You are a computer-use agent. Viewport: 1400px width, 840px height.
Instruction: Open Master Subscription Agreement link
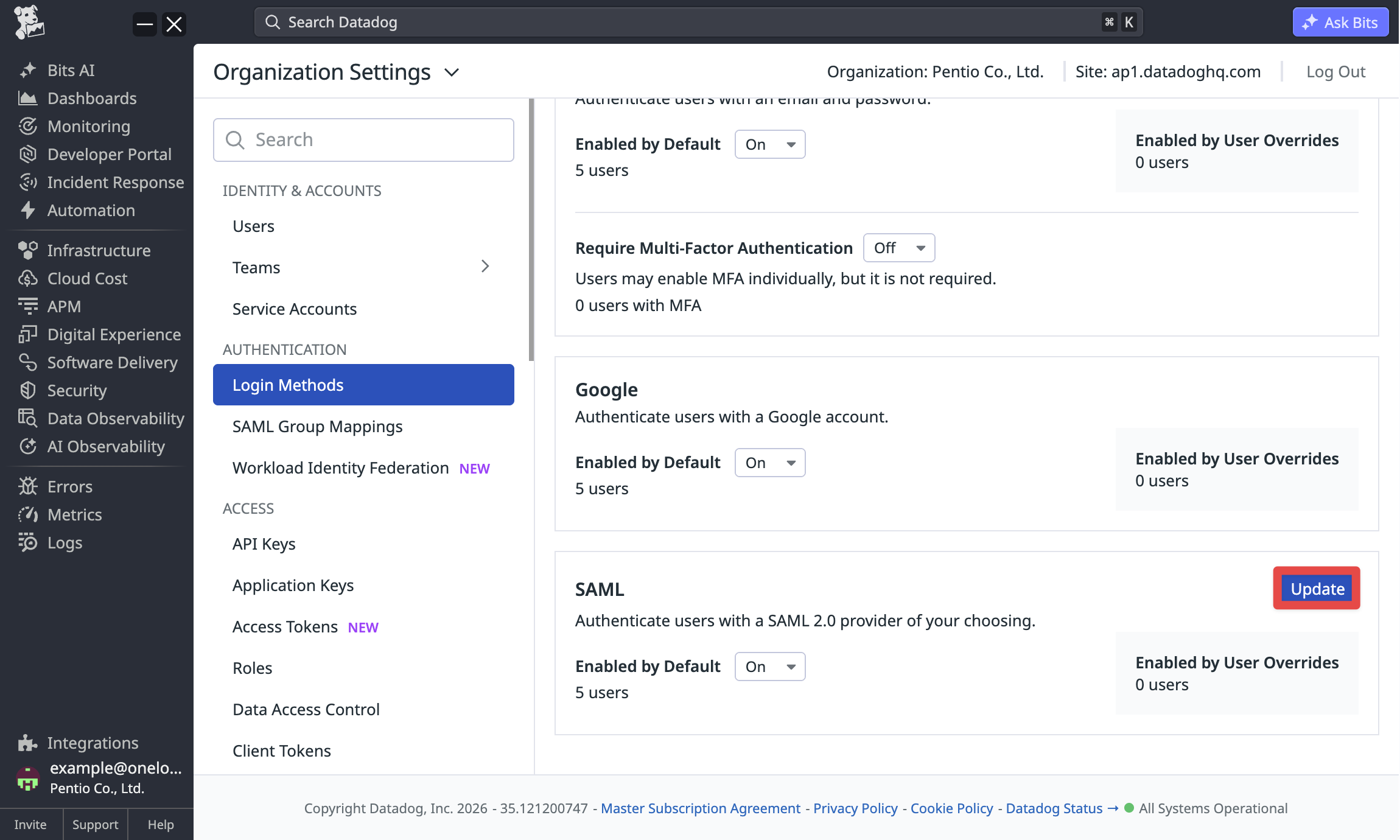[700, 808]
